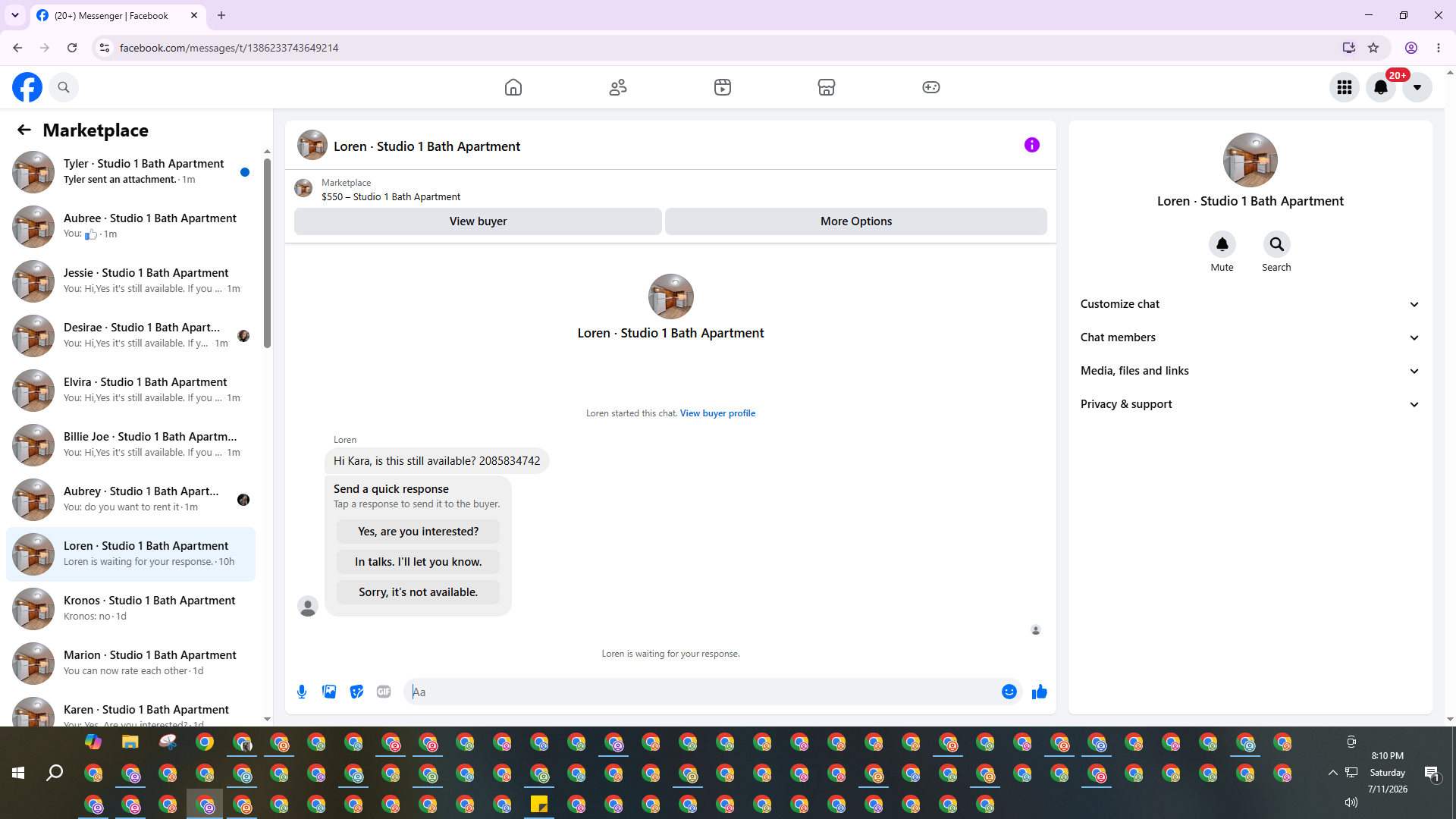The height and width of the screenshot is (819, 1456).
Task: Open the Windows Start menu
Action: 18,773
